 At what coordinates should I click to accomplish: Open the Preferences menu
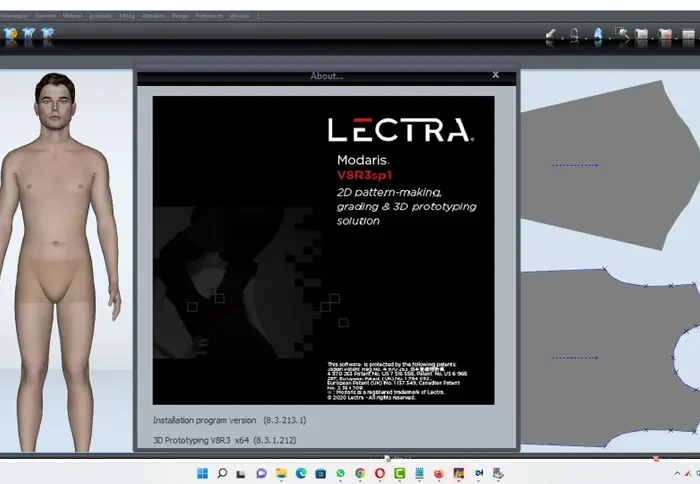(209, 16)
